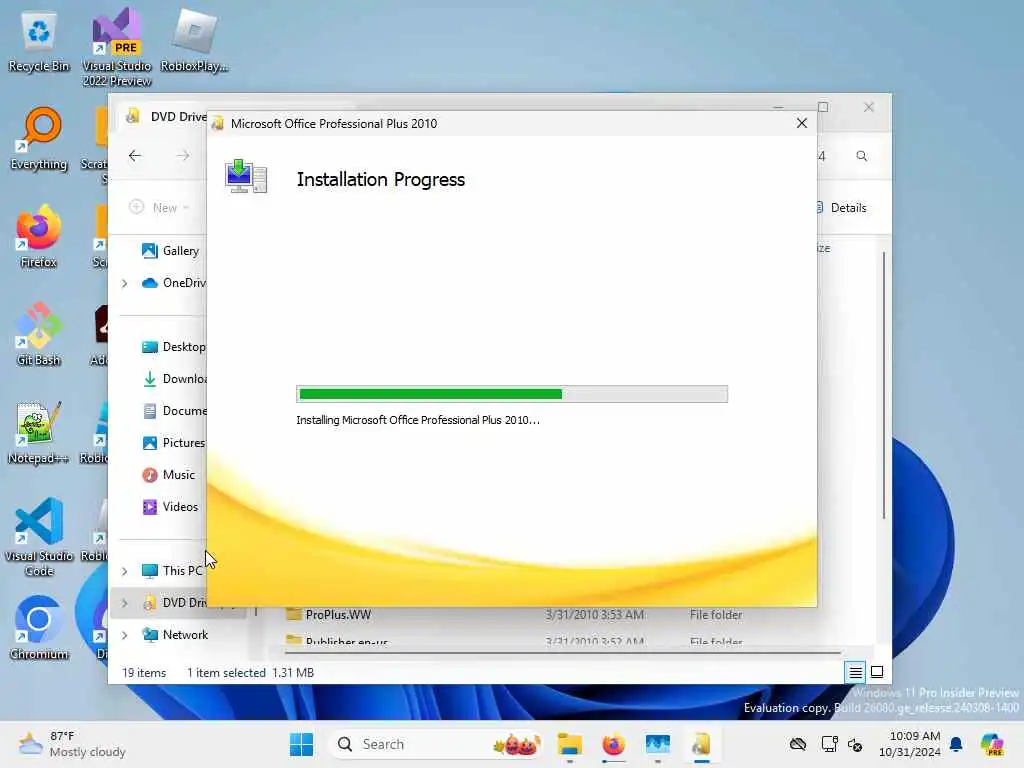Launch Git Bash from the desktop
Viewport: 1024px width, 768px height.
pos(39,334)
